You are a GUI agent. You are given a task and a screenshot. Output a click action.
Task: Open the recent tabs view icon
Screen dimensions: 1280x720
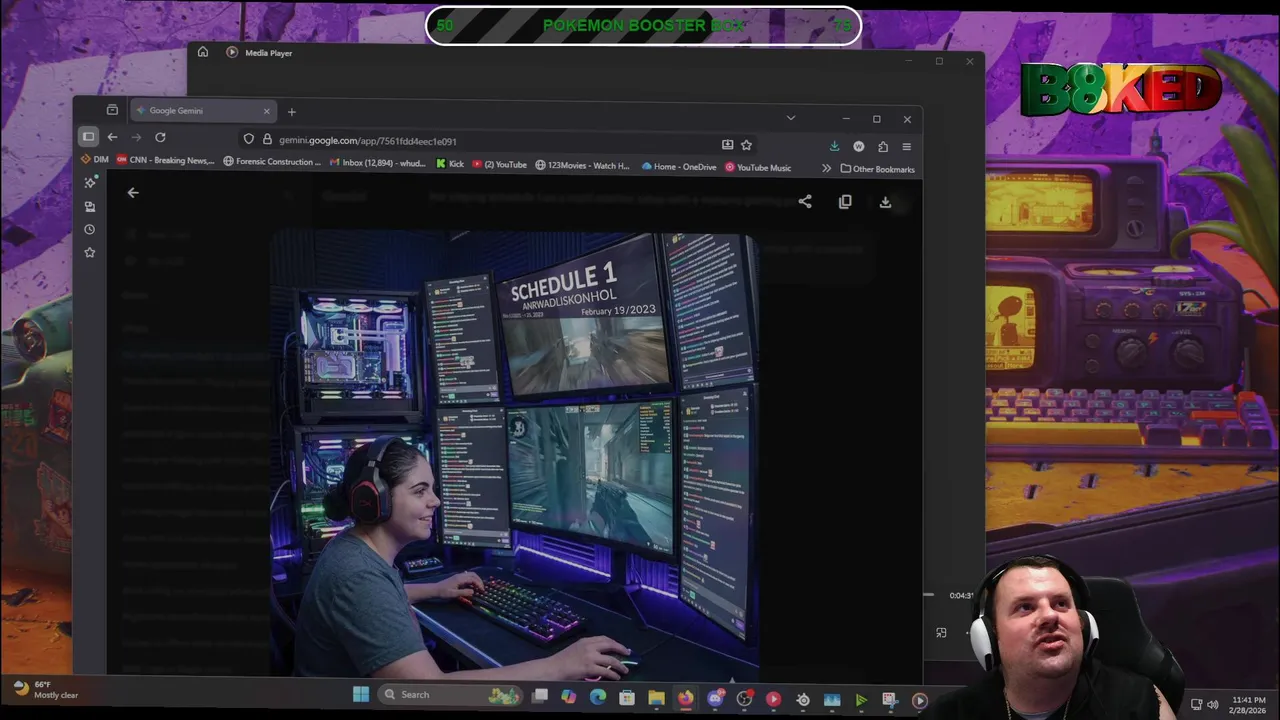[x=112, y=110]
